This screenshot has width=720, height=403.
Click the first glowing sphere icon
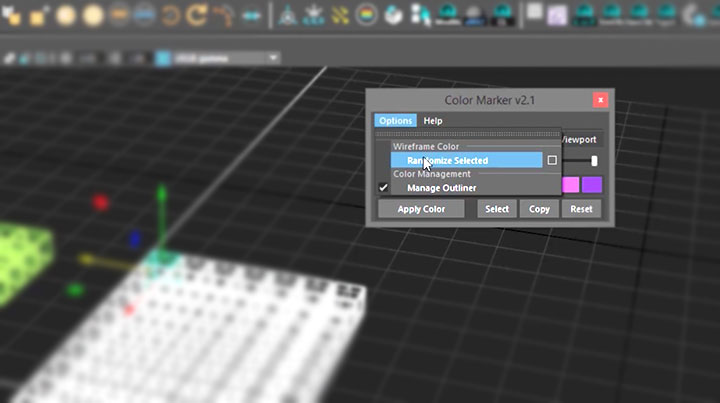tap(65, 16)
